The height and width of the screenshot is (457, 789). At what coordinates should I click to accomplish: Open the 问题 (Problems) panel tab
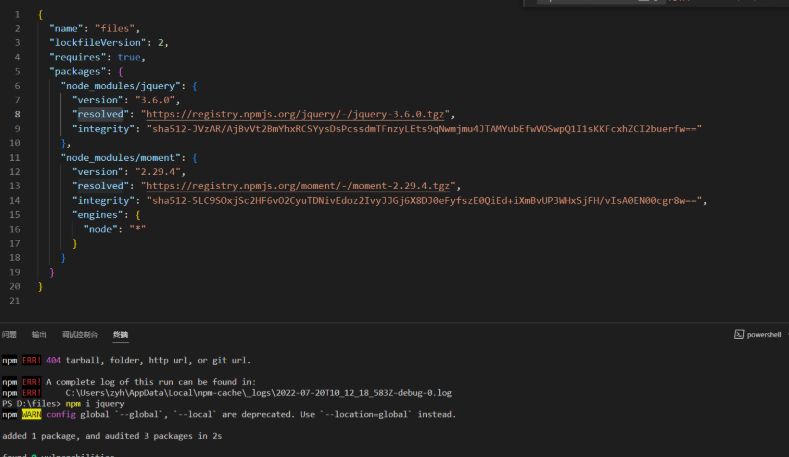9,335
